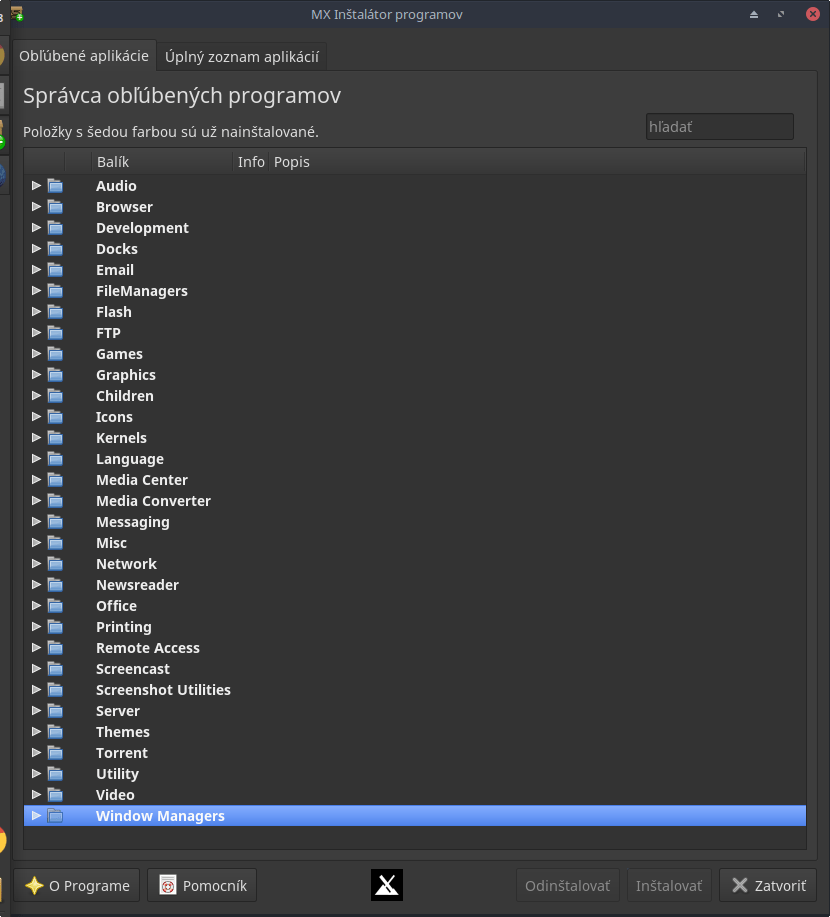Click the FTP folder icon
830x917 pixels.
click(55, 333)
